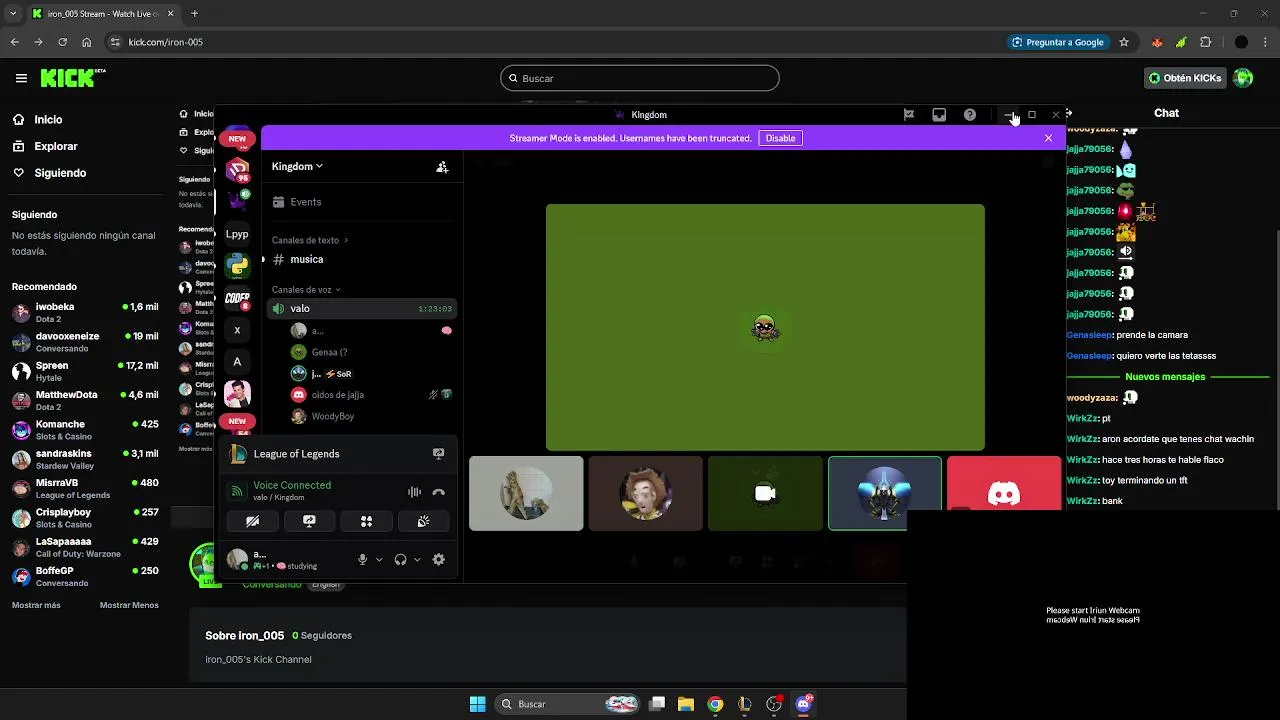This screenshot has height=720, width=1280.
Task: Open Chrome extensions puzzle icon
Action: point(1205,42)
